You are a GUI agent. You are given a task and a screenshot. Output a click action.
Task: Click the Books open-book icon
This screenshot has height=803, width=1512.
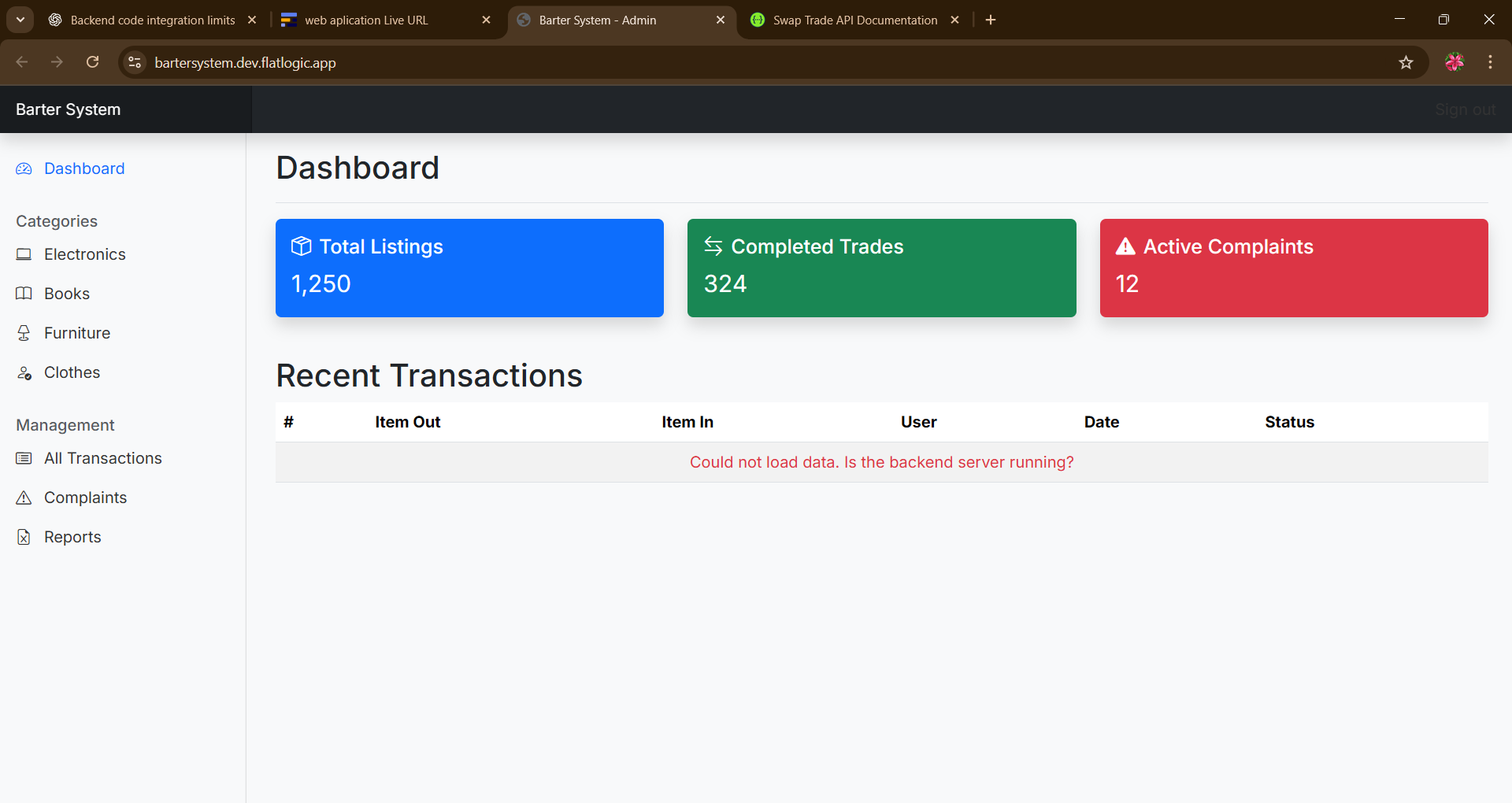(x=24, y=294)
